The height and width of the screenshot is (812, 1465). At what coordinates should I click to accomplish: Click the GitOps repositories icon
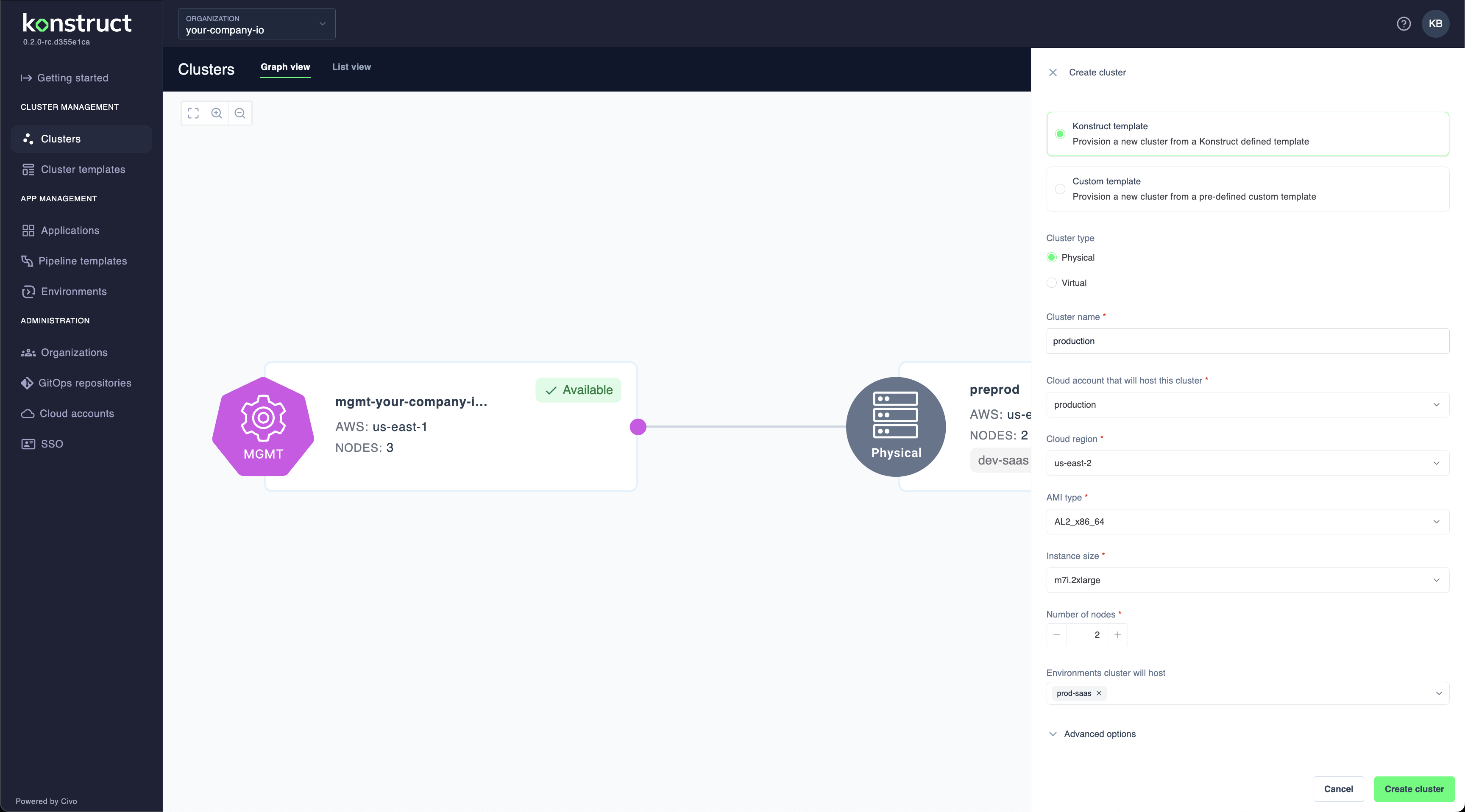point(27,383)
